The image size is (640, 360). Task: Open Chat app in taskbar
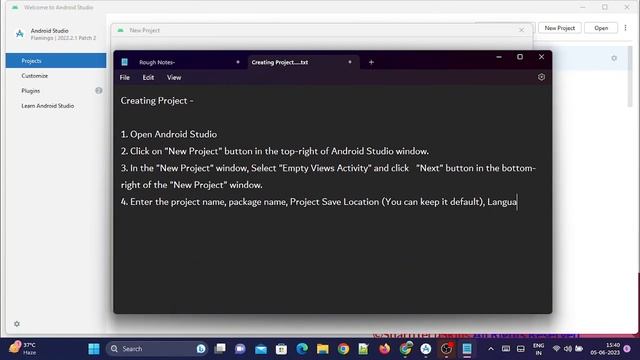click(240, 349)
